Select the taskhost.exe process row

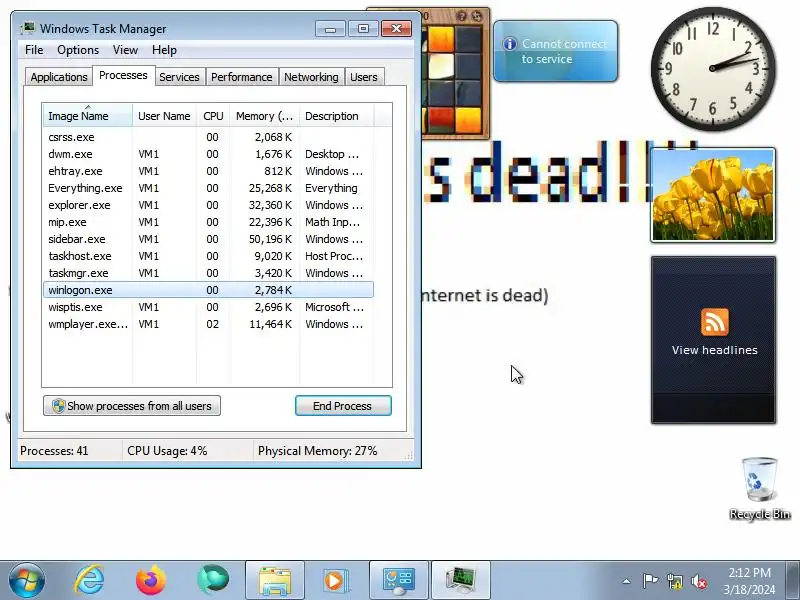tap(208, 256)
